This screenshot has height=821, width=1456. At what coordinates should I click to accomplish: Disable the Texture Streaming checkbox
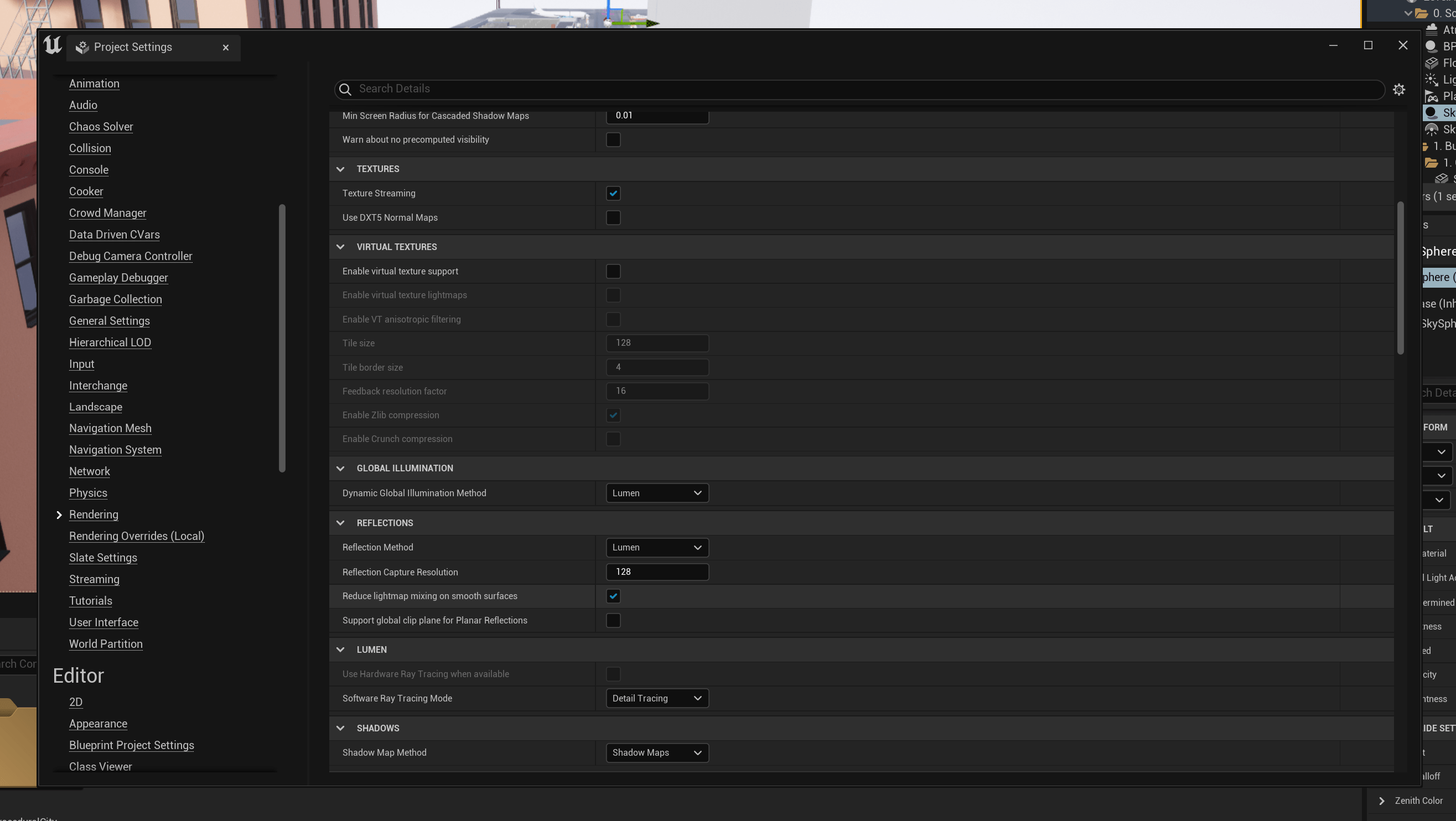[613, 193]
